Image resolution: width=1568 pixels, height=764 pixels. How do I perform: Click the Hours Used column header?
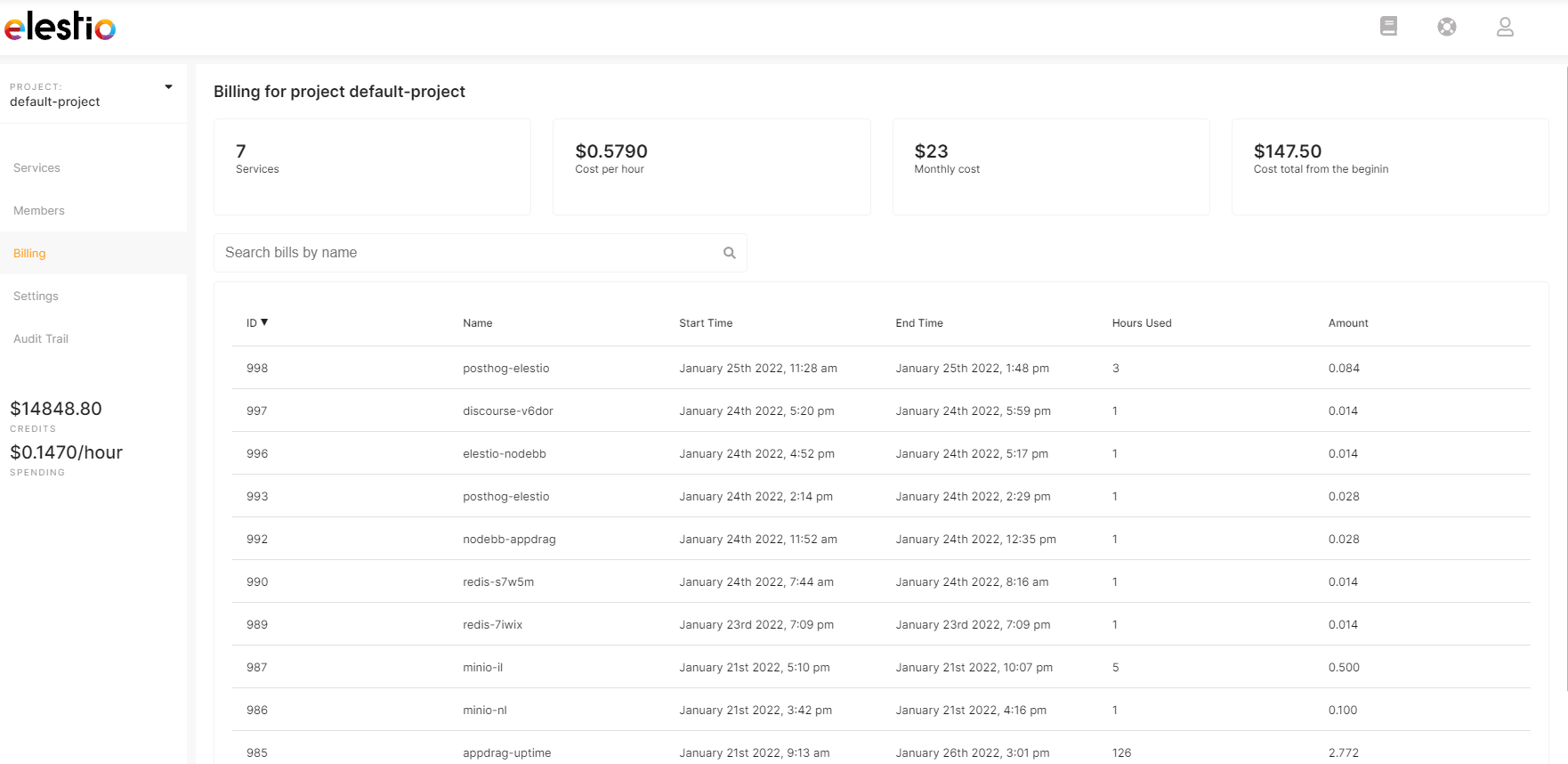(x=1142, y=323)
